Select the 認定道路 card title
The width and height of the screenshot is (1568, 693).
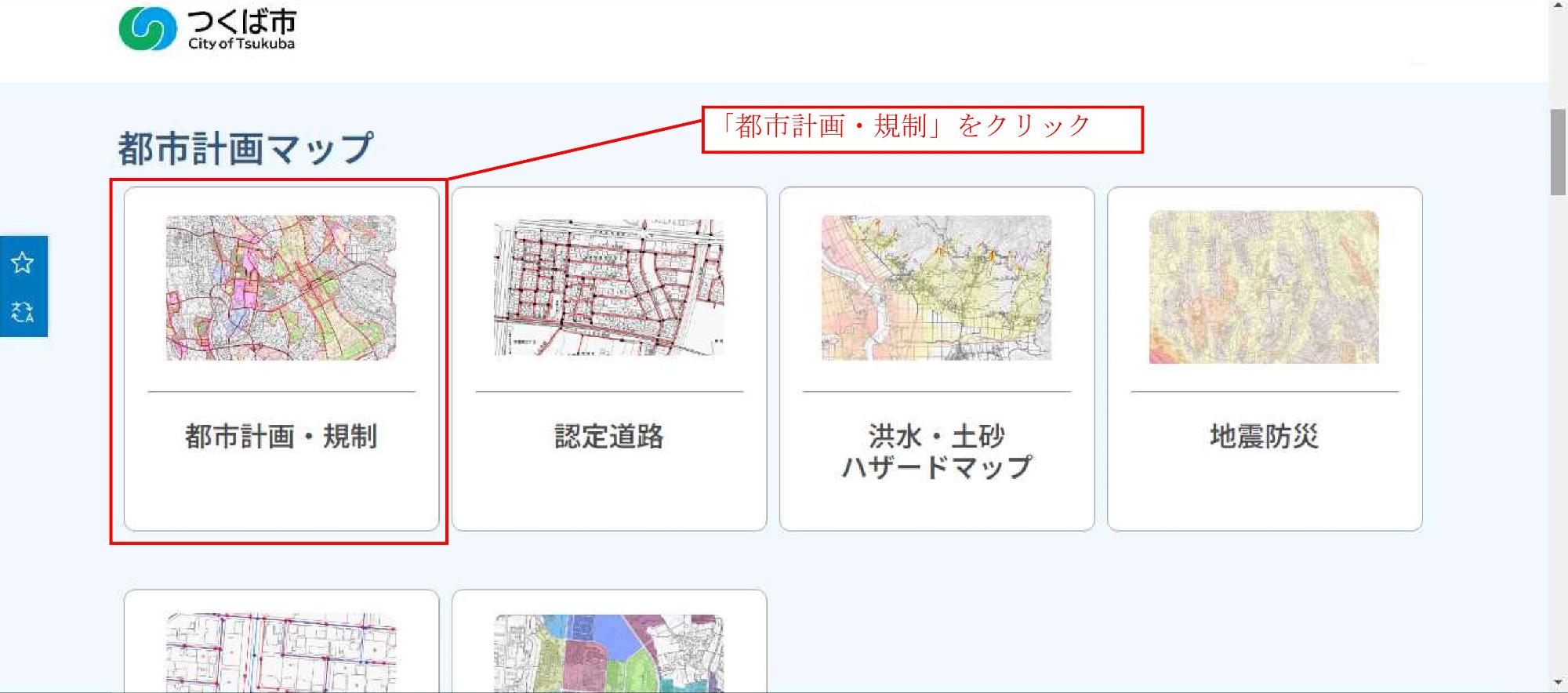click(608, 436)
